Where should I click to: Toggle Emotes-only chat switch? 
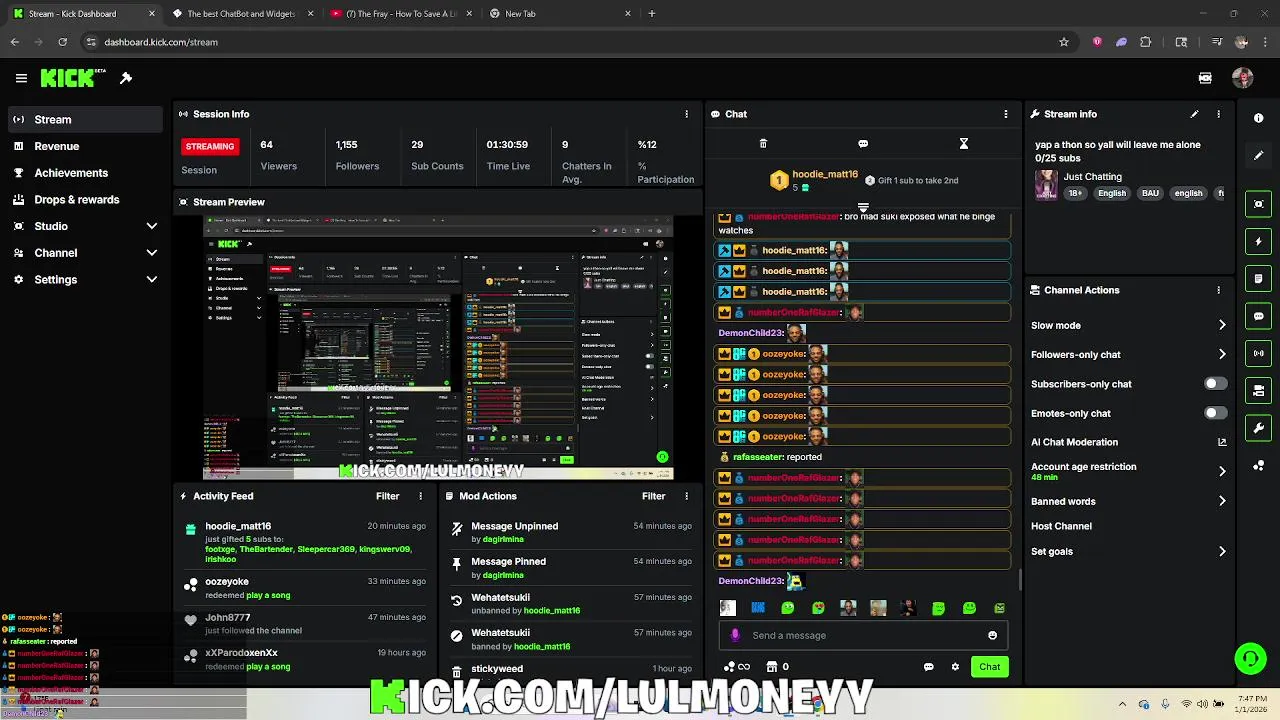(1215, 413)
